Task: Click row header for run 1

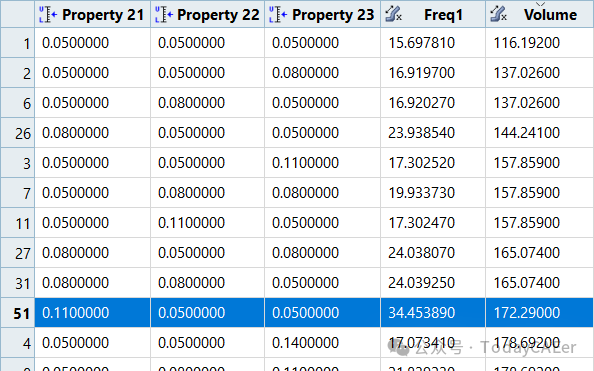Action: tap(17, 43)
